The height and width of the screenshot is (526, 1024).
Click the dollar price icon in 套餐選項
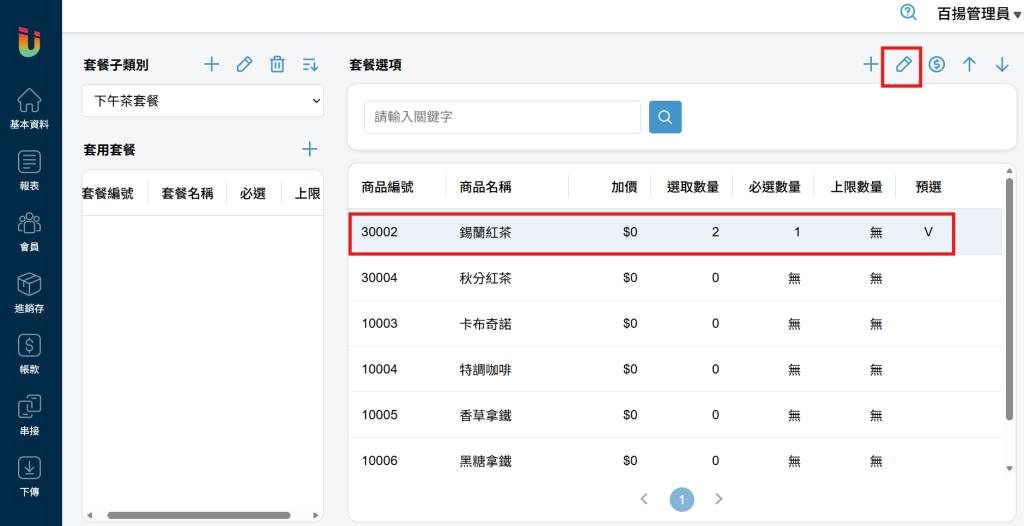(x=937, y=65)
